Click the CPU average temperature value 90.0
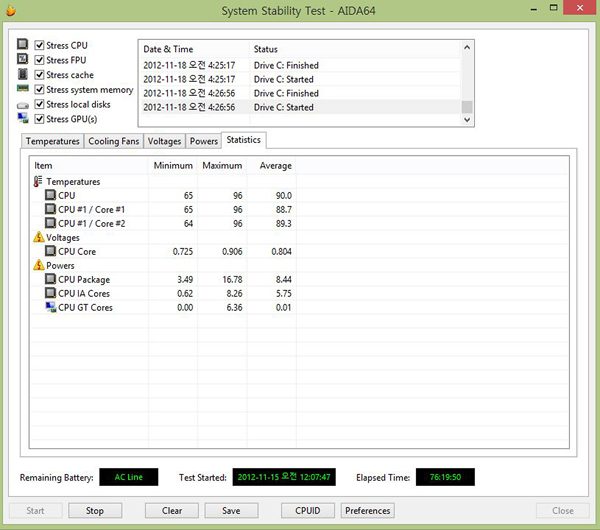This screenshot has width=600, height=530. tap(284, 196)
